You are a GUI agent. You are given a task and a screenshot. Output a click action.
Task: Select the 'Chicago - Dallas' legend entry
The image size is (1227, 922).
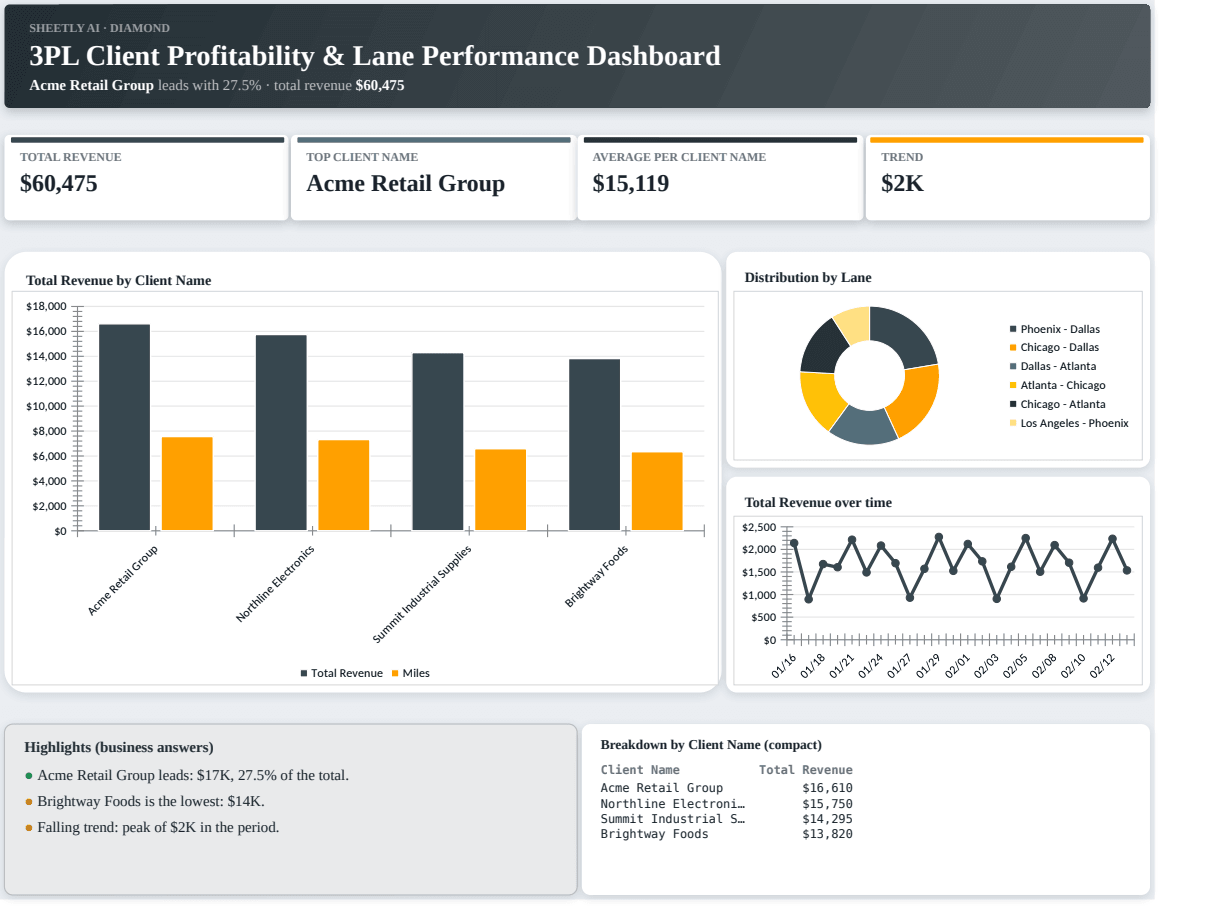(1054, 348)
